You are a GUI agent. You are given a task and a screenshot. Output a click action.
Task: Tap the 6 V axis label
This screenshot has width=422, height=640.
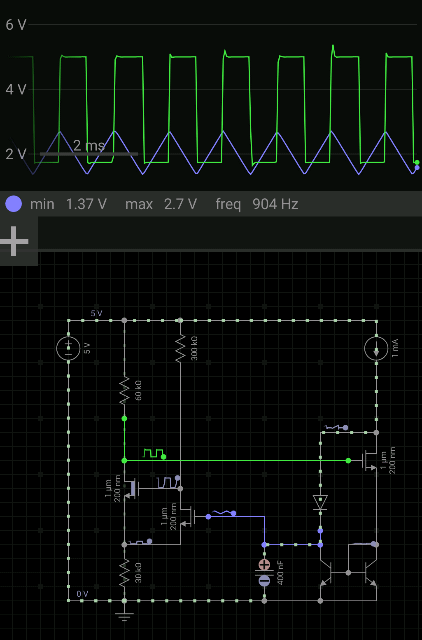(x=16, y=25)
